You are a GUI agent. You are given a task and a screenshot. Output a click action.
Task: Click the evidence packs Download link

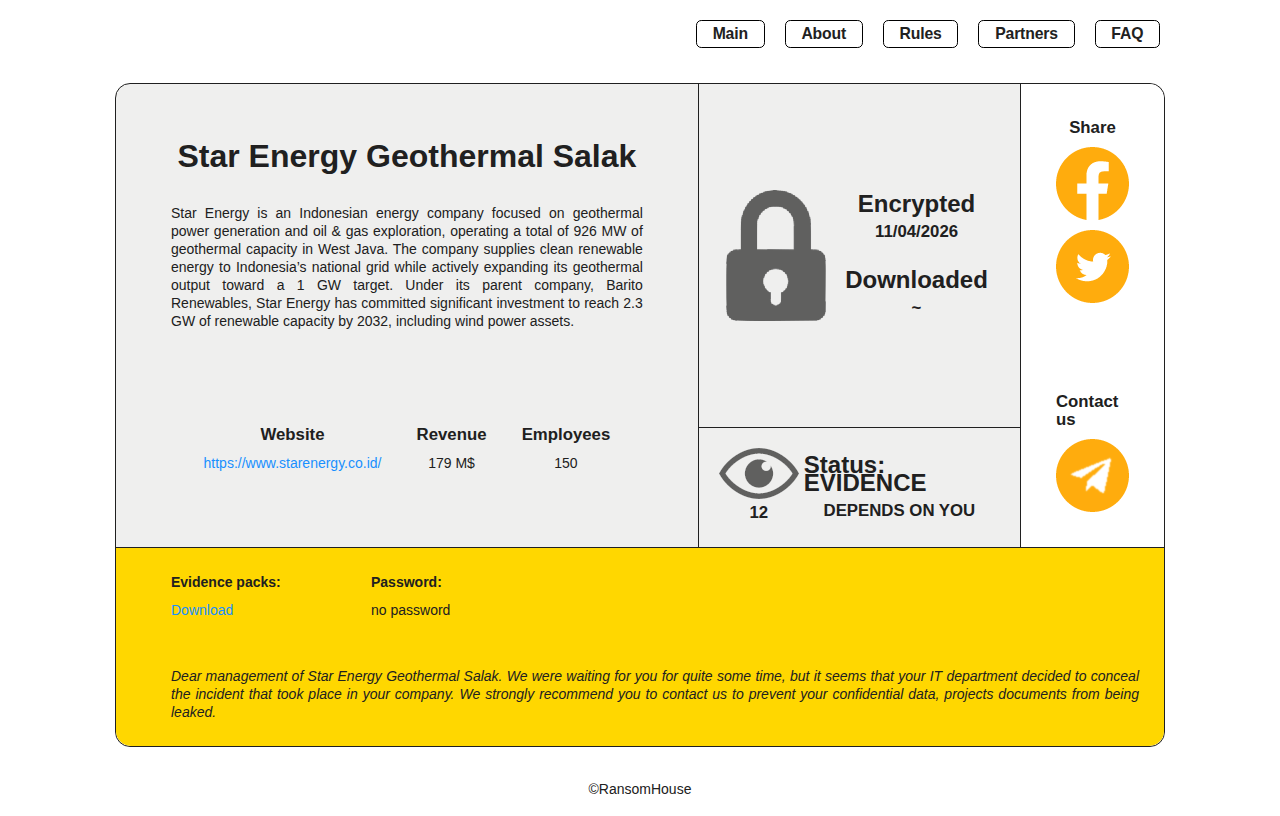click(x=202, y=610)
